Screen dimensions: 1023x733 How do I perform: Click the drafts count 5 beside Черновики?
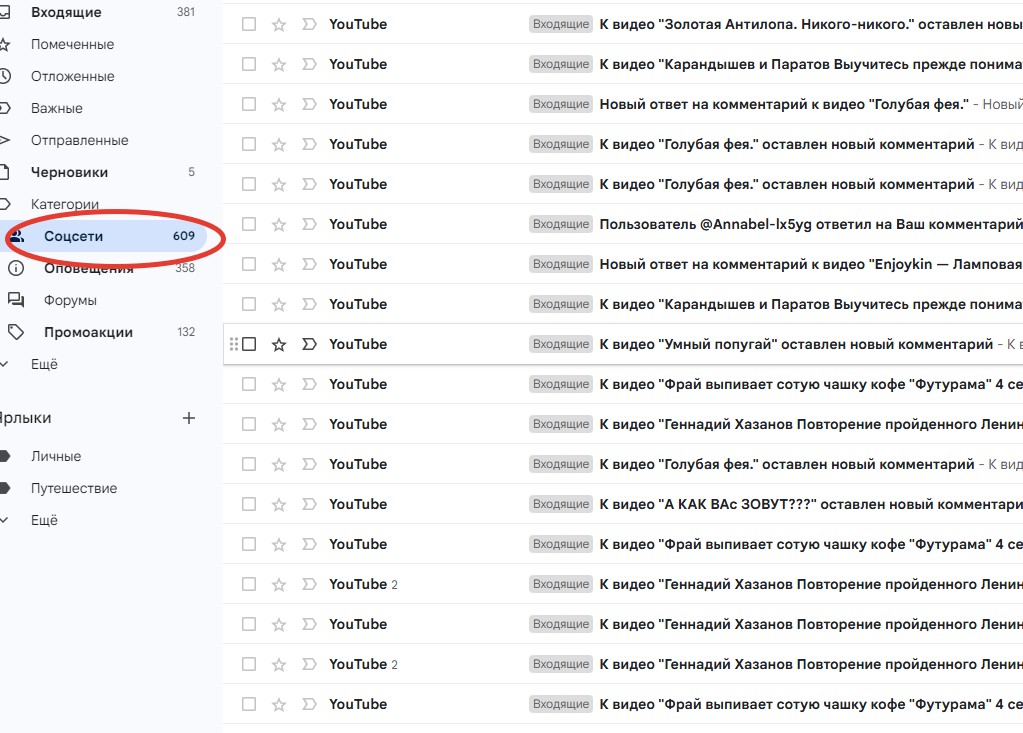(191, 172)
